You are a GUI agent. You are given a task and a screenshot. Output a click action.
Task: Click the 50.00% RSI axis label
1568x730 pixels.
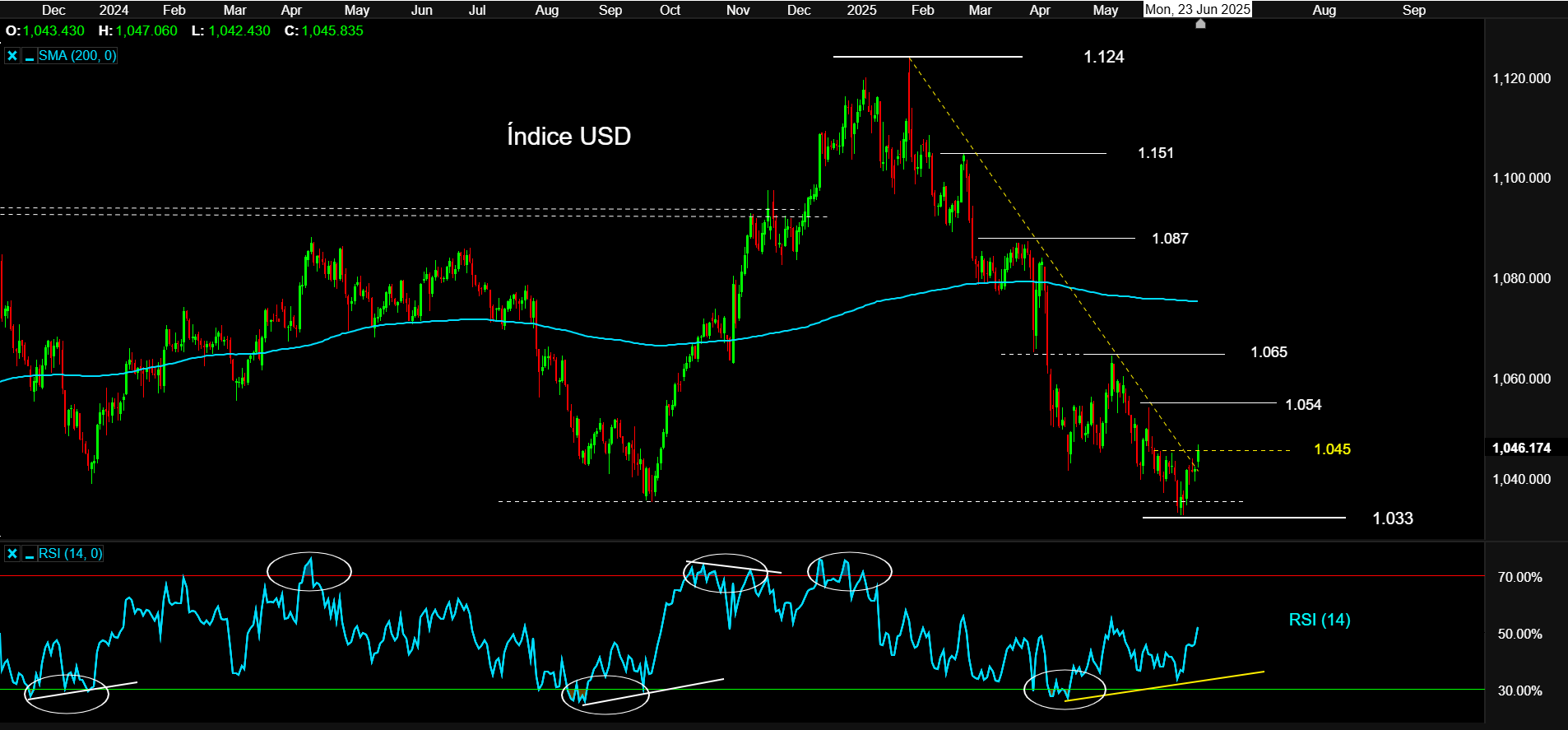click(1519, 634)
